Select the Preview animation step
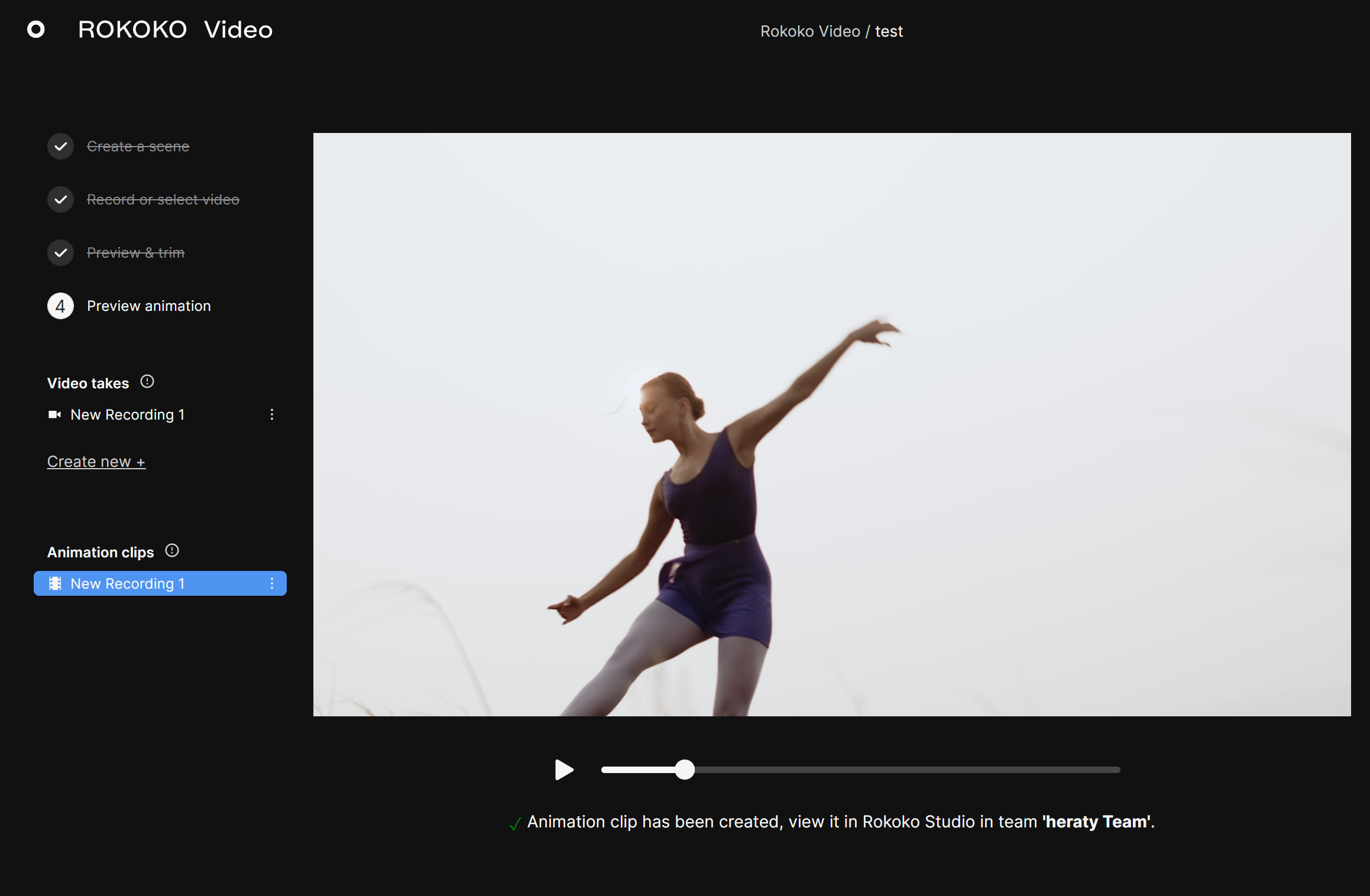The width and height of the screenshot is (1370, 896). coord(148,306)
